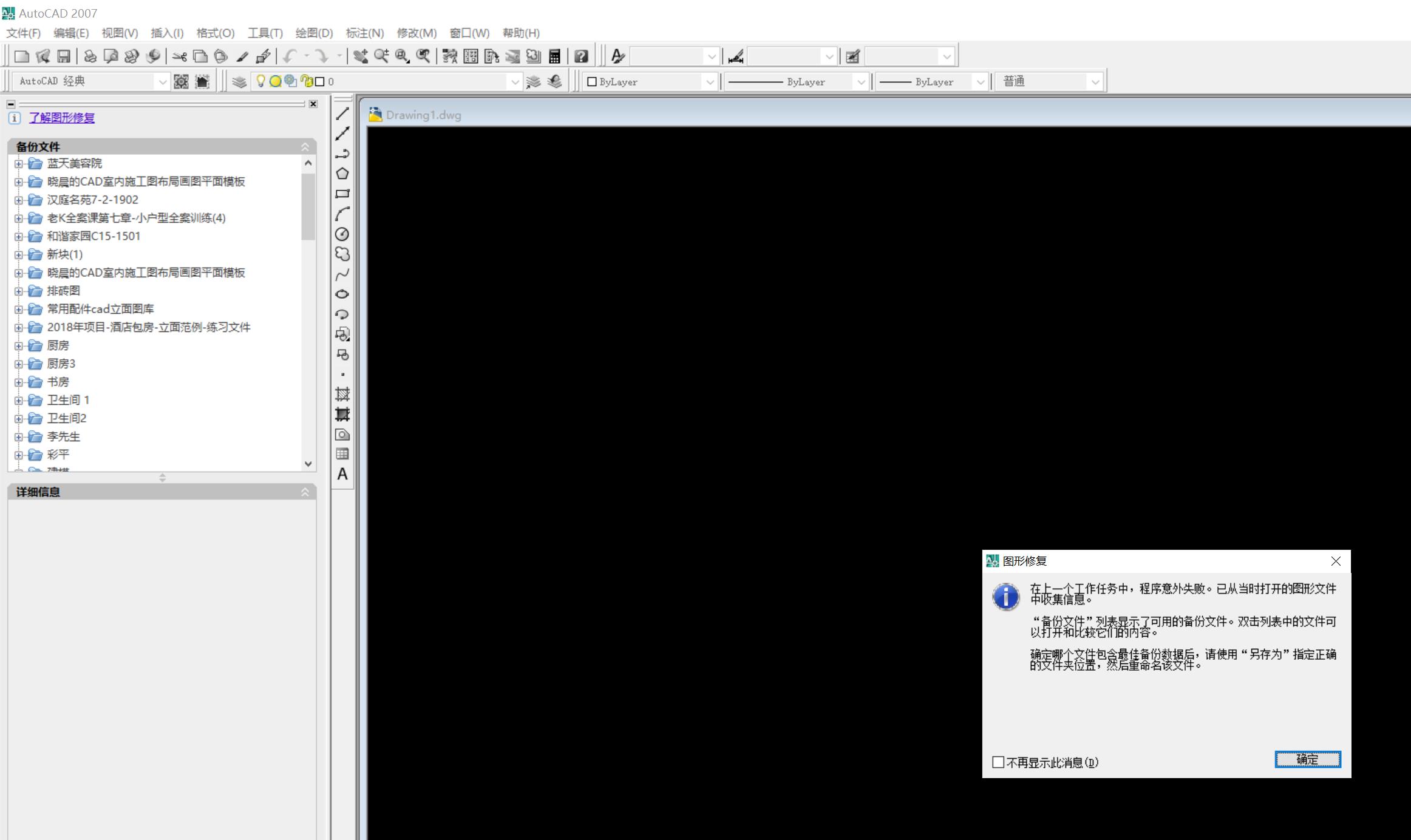
Task: Select the Polyline draw tool
Action: [x=342, y=154]
